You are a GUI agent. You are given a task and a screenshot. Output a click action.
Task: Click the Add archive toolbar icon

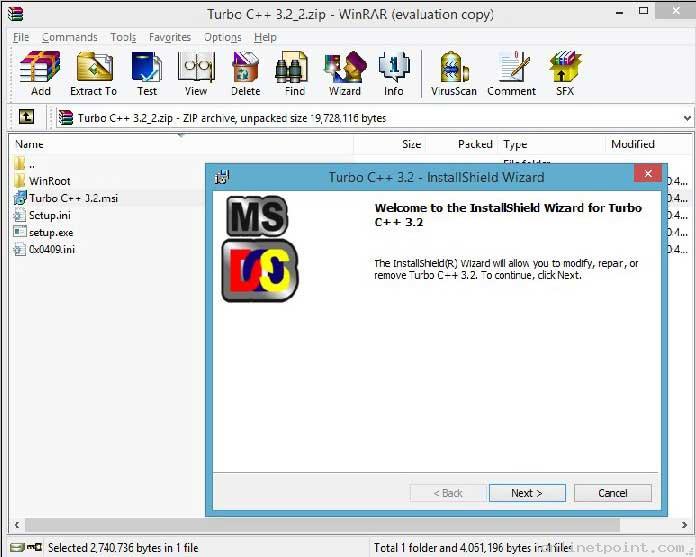pyautogui.click(x=40, y=73)
